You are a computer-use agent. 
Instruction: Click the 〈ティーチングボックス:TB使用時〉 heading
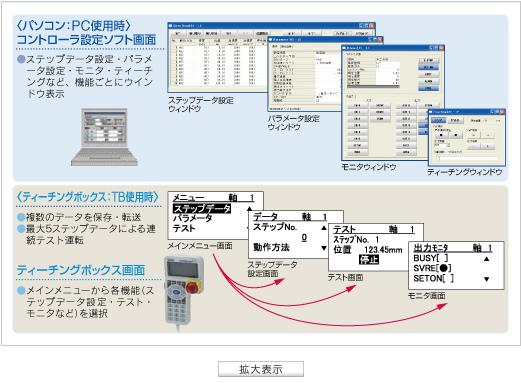[x=88, y=197]
